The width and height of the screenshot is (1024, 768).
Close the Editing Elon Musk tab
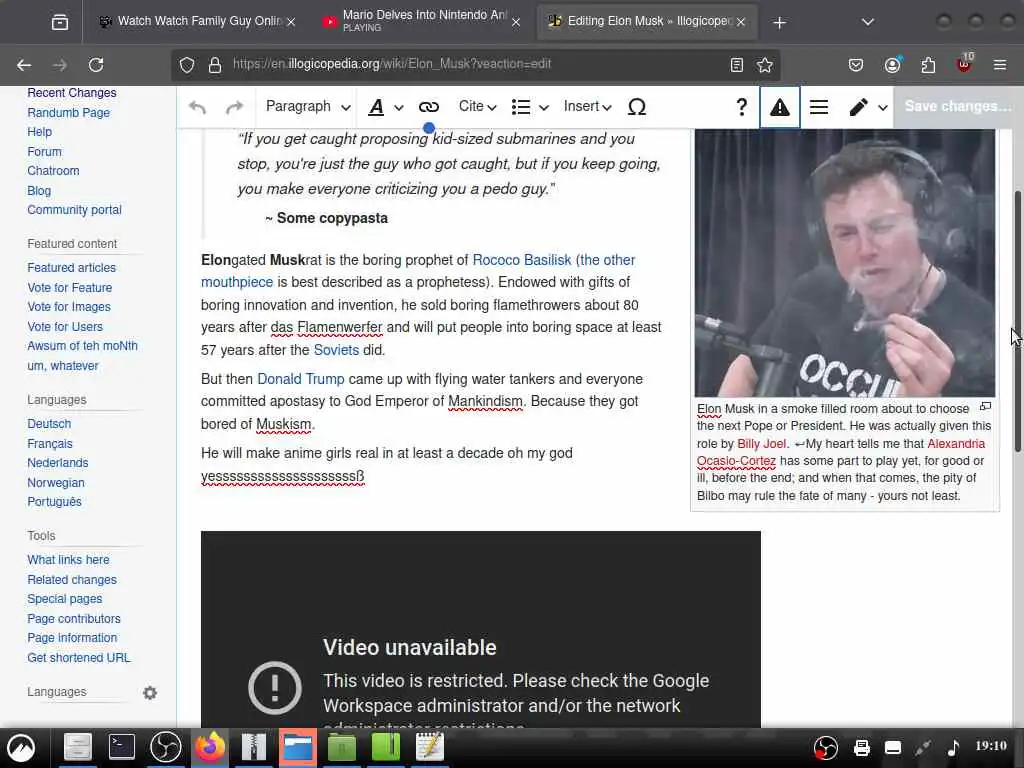pyautogui.click(x=741, y=22)
